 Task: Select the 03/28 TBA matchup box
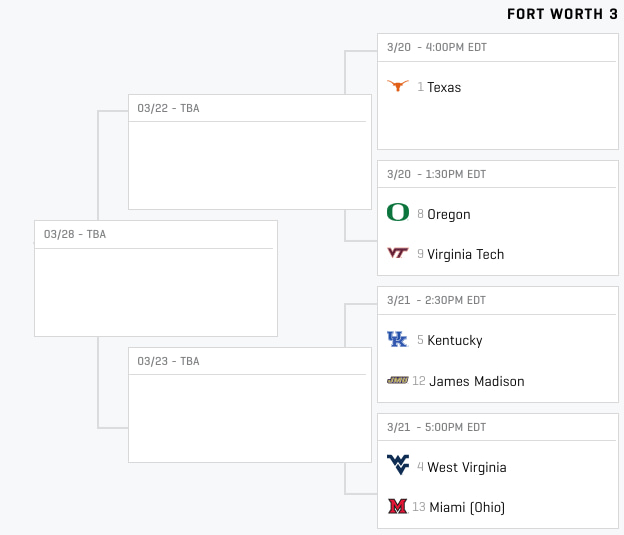click(x=155, y=286)
